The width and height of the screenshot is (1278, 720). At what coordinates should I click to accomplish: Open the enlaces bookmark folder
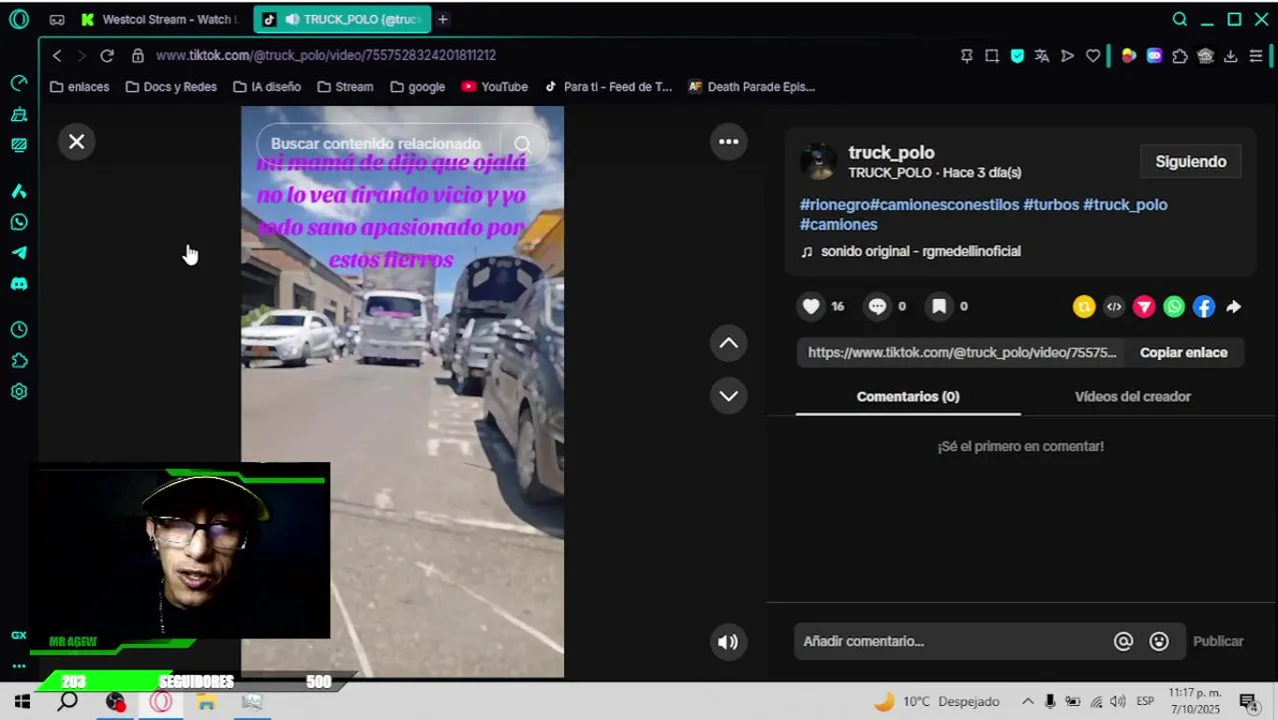point(79,87)
